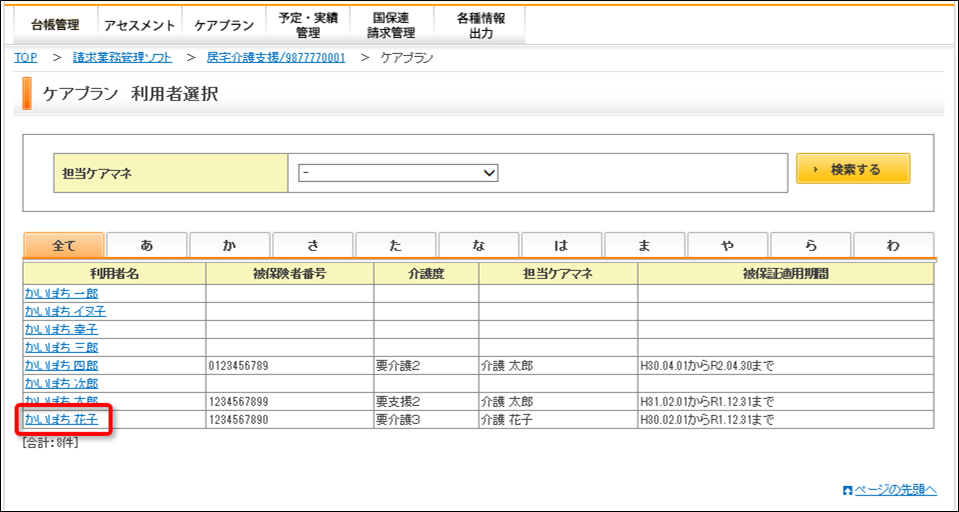Open user かいぽち 次郎

point(61,384)
